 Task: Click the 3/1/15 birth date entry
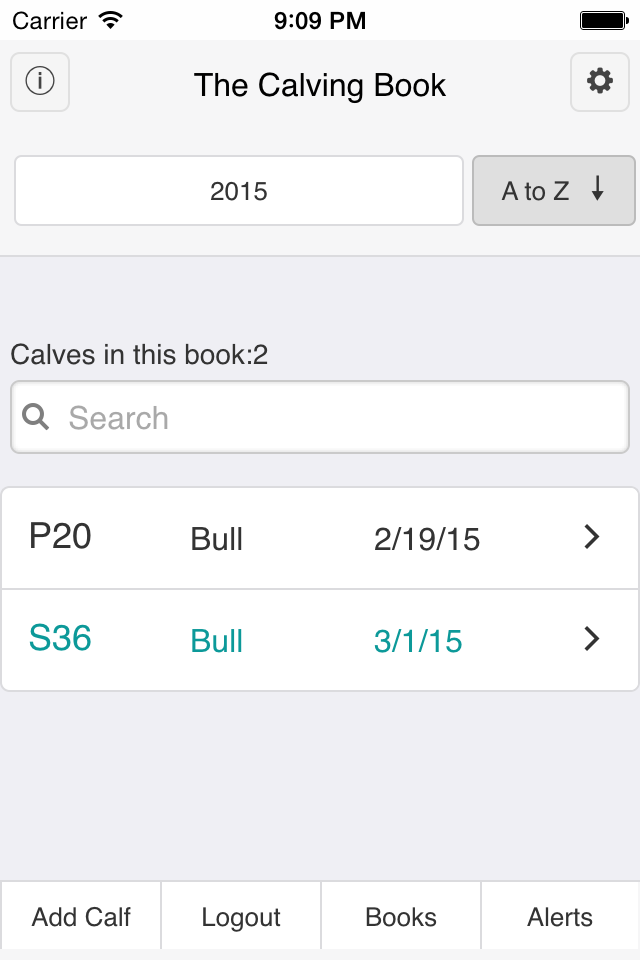(418, 641)
